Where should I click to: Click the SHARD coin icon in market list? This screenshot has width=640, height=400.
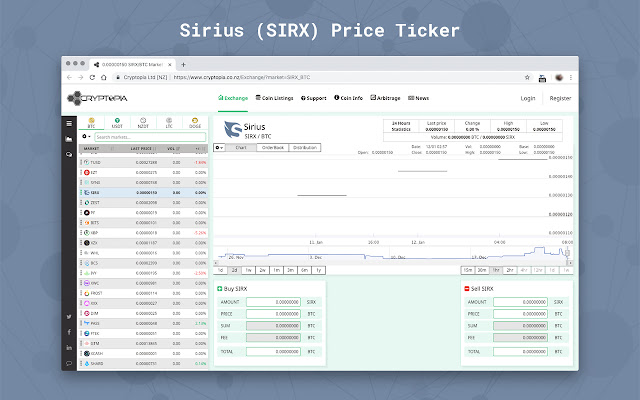pyautogui.click(x=87, y=363)
